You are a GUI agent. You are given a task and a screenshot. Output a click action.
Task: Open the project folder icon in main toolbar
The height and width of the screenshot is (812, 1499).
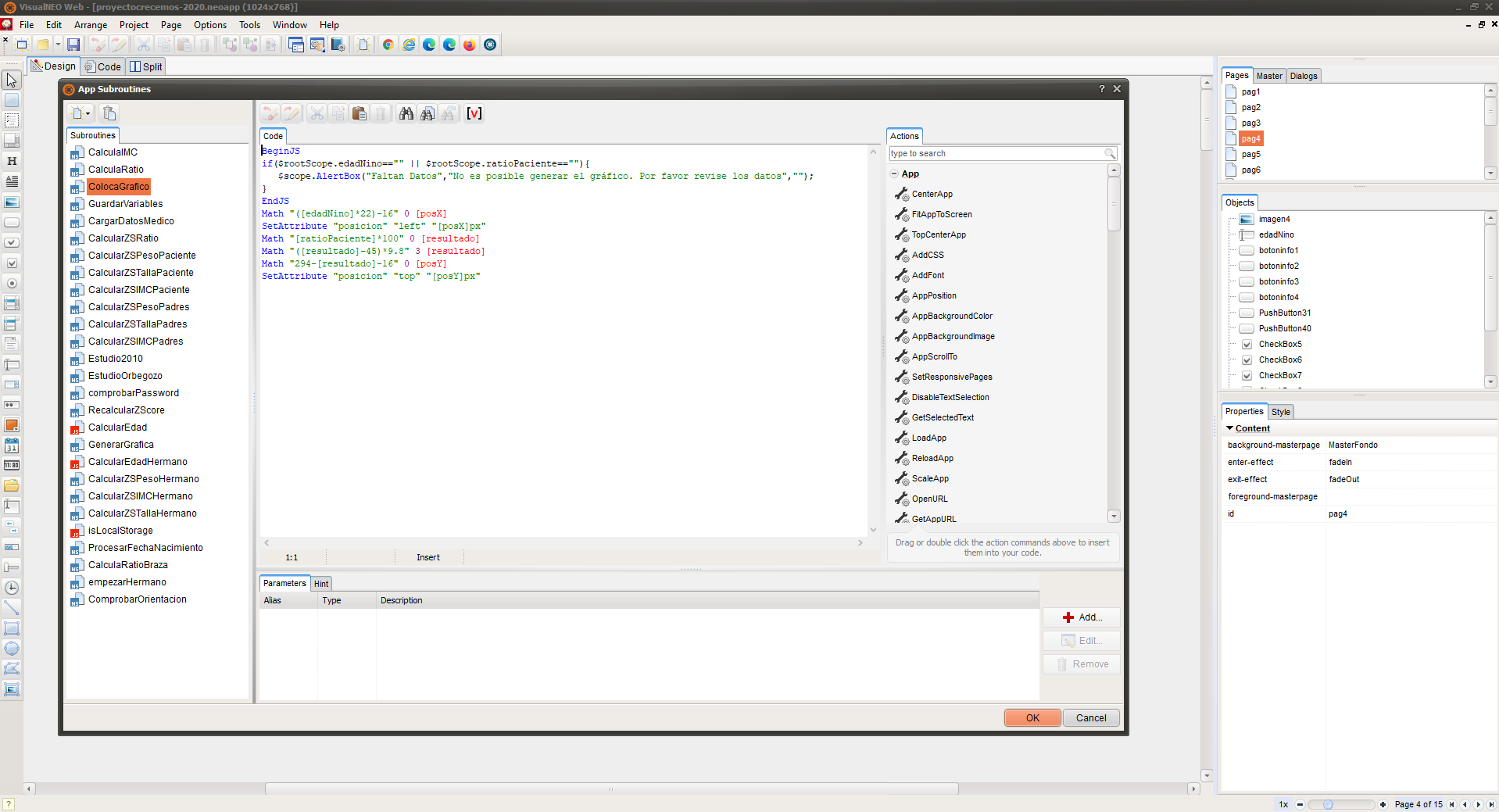pos(43,45)
